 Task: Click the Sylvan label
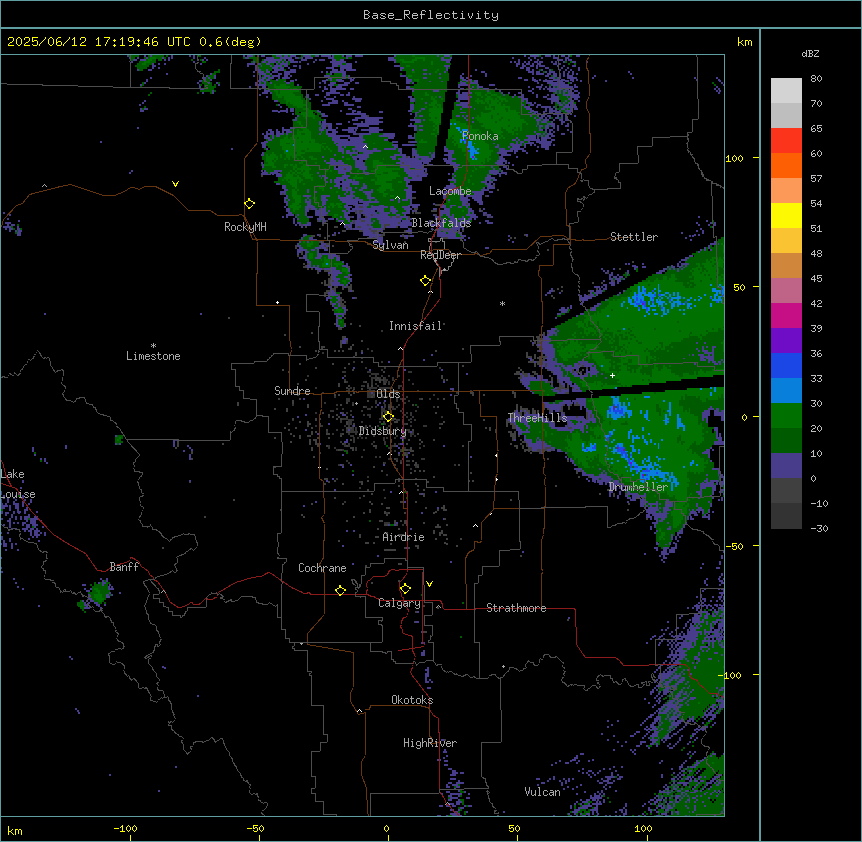pyautogui.click(x=390, y=245)
